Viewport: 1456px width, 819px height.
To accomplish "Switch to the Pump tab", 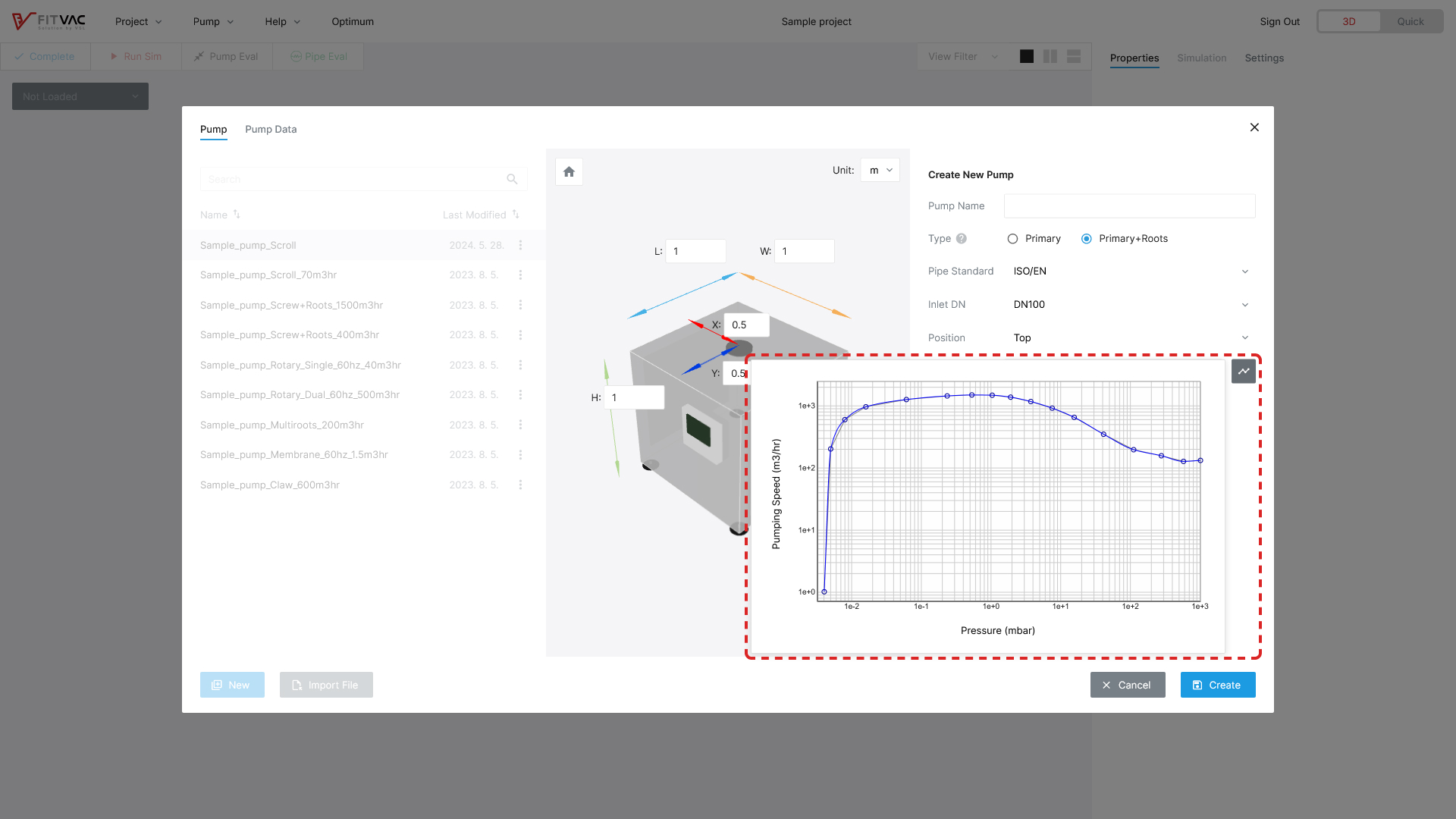I will [x=214, y=130].
